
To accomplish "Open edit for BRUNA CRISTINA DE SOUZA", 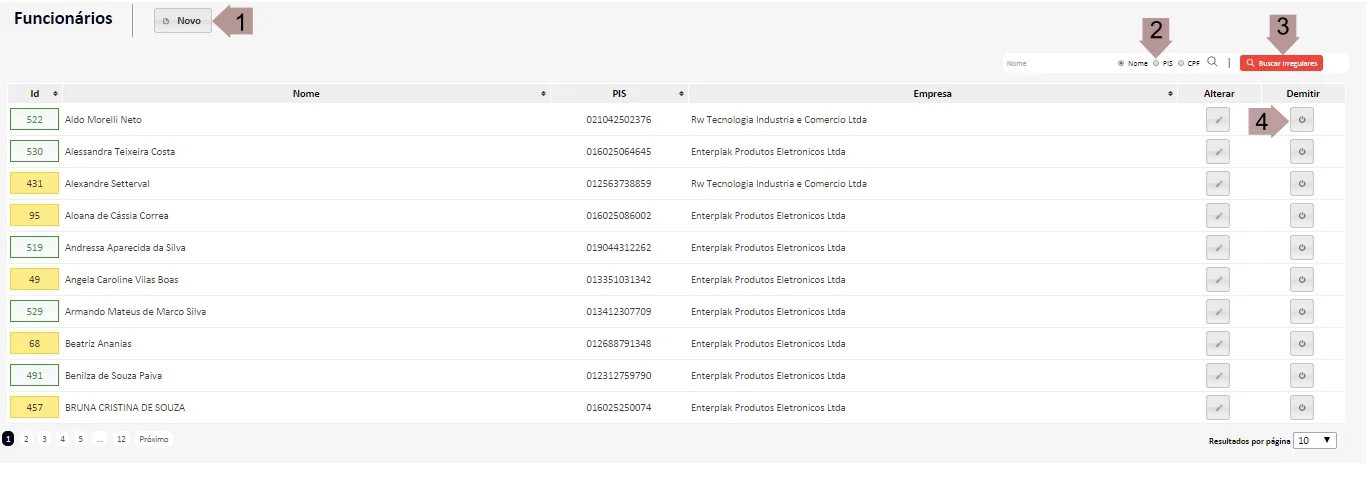I will point(1217,408).
